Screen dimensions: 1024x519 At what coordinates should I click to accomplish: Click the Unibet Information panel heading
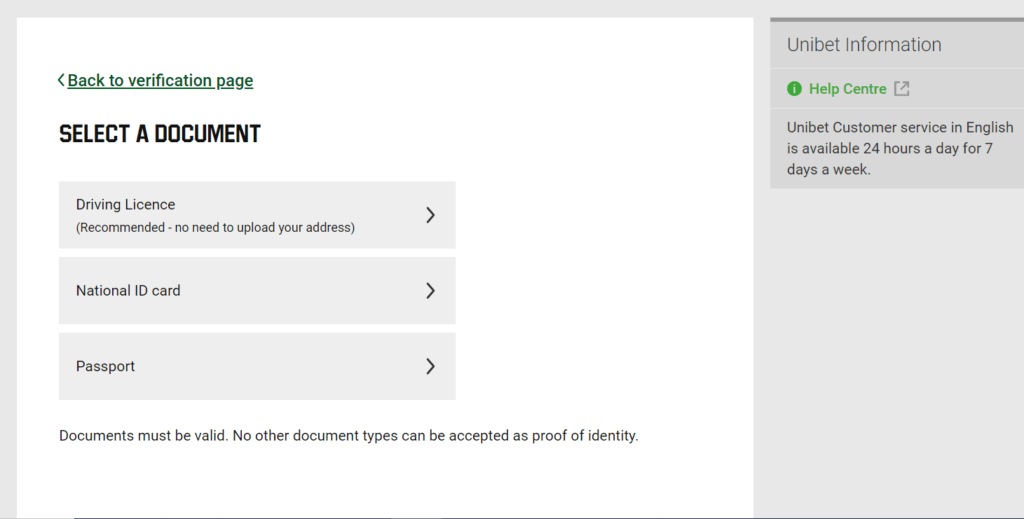pyautogui.click(x=864, y=45)
